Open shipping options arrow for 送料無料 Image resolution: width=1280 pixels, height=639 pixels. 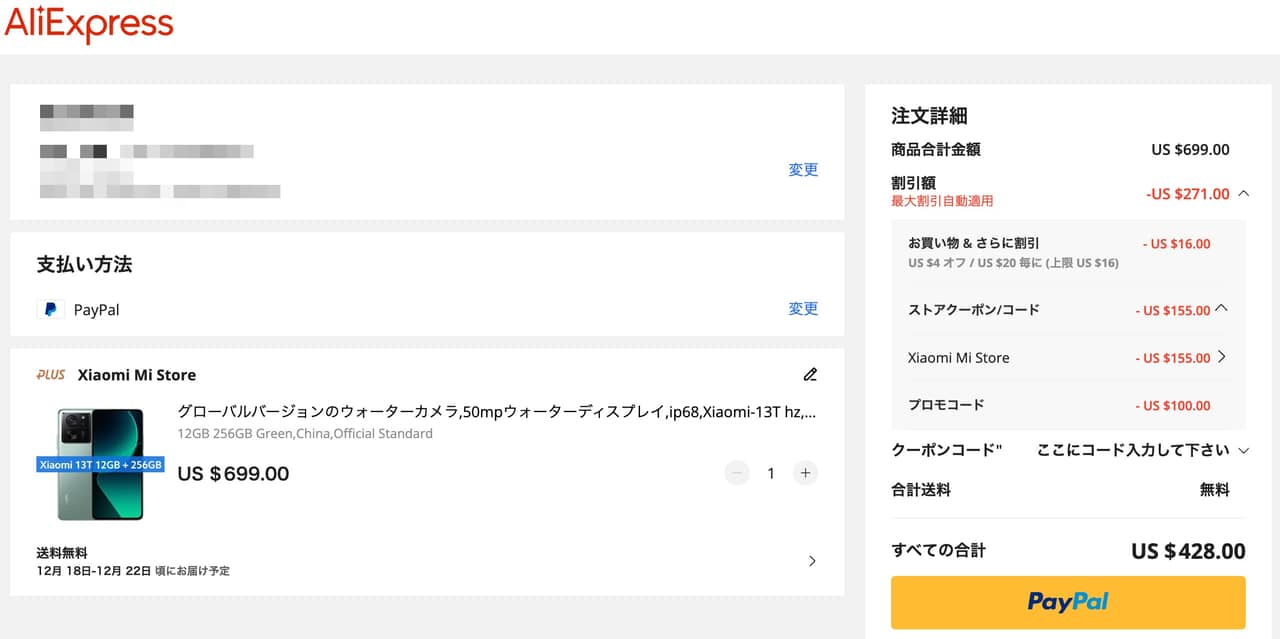click(812, 561)
